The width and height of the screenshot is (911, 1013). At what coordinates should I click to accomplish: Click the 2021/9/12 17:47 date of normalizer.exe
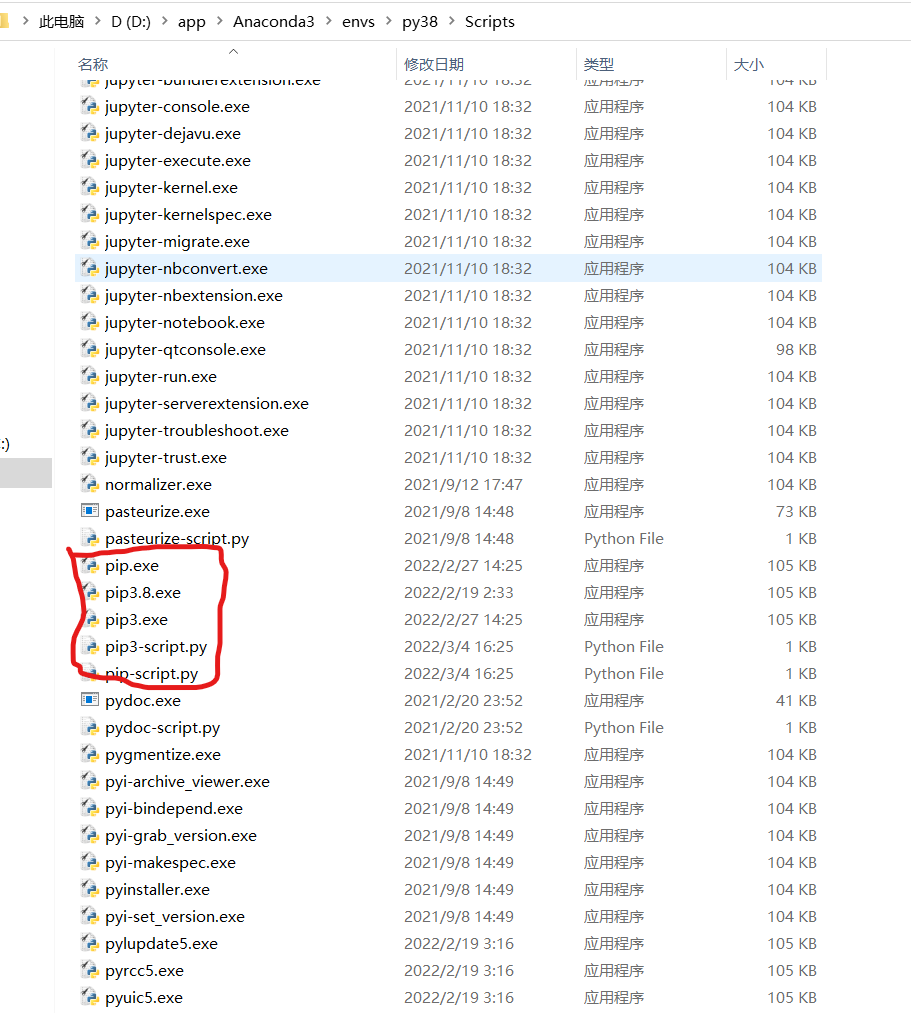pyautogui.click(x=463, y=485)
